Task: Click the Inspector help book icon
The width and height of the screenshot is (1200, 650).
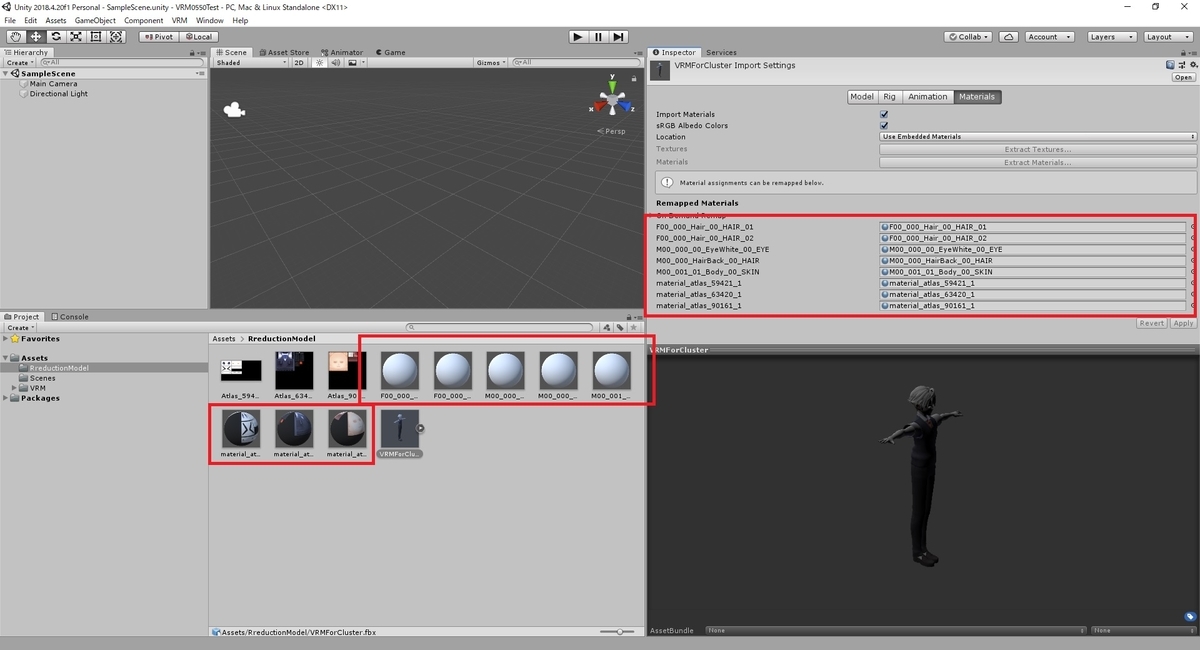Action: pyautogui.click(x=1172, y=64)
